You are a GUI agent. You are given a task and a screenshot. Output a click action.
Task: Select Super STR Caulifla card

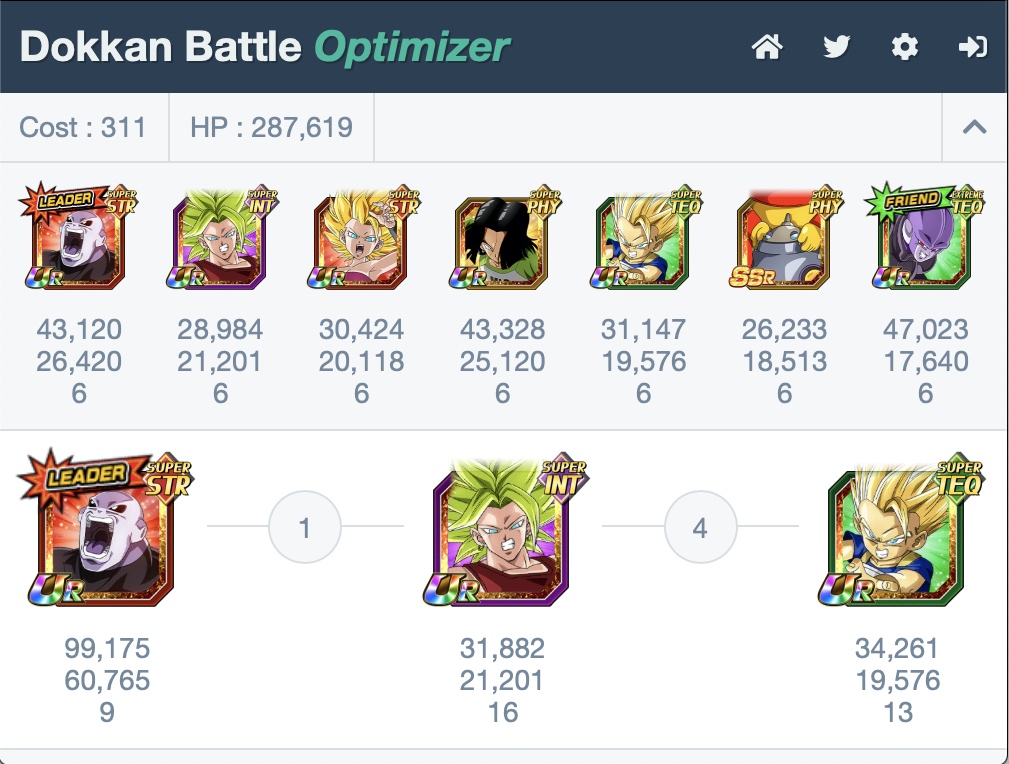tap(362, 237)
